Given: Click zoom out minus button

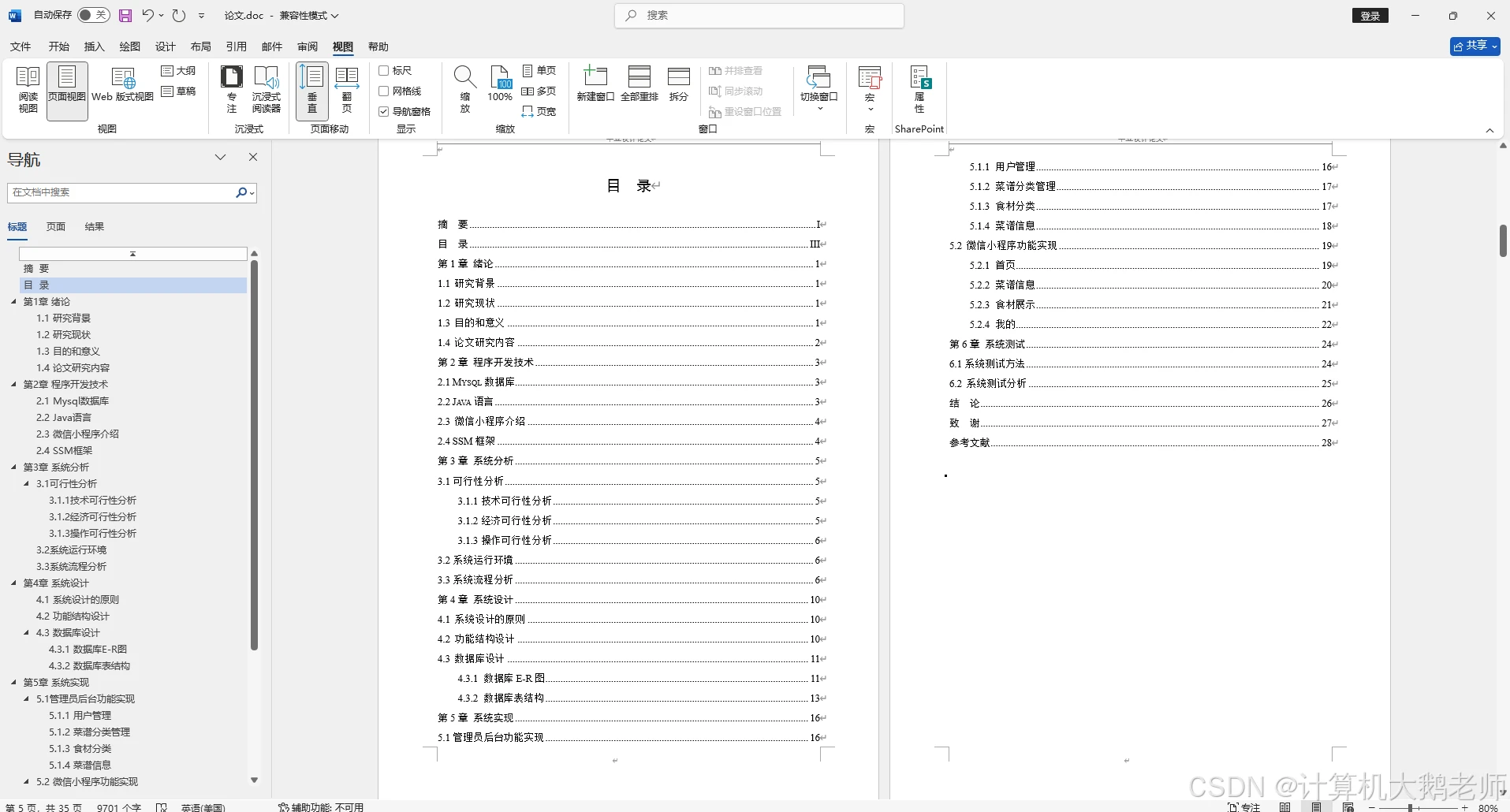Looking at the screenshot, I should (x=1373, y=808).
